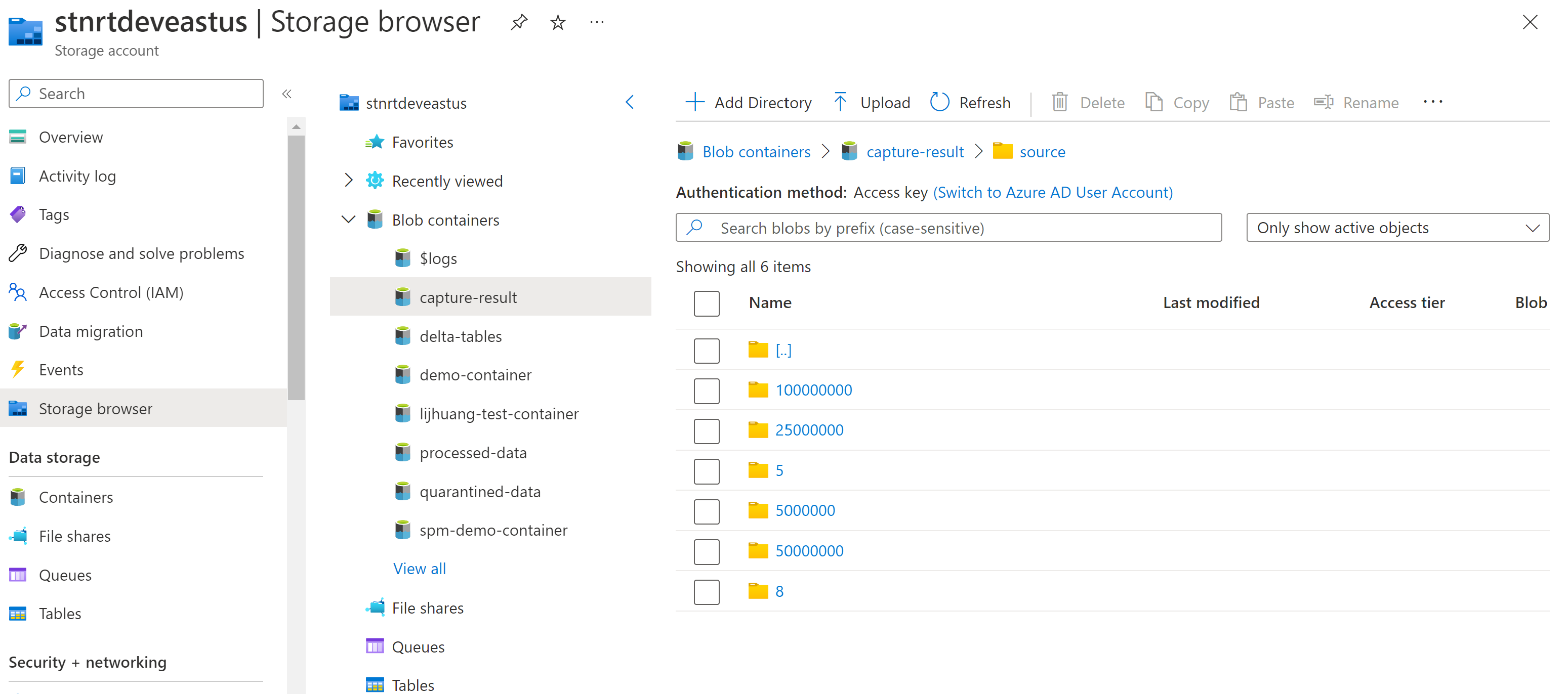Click the Recently viewed gear icon
This screenshot has height=694, width=1568.
point(375,181)
